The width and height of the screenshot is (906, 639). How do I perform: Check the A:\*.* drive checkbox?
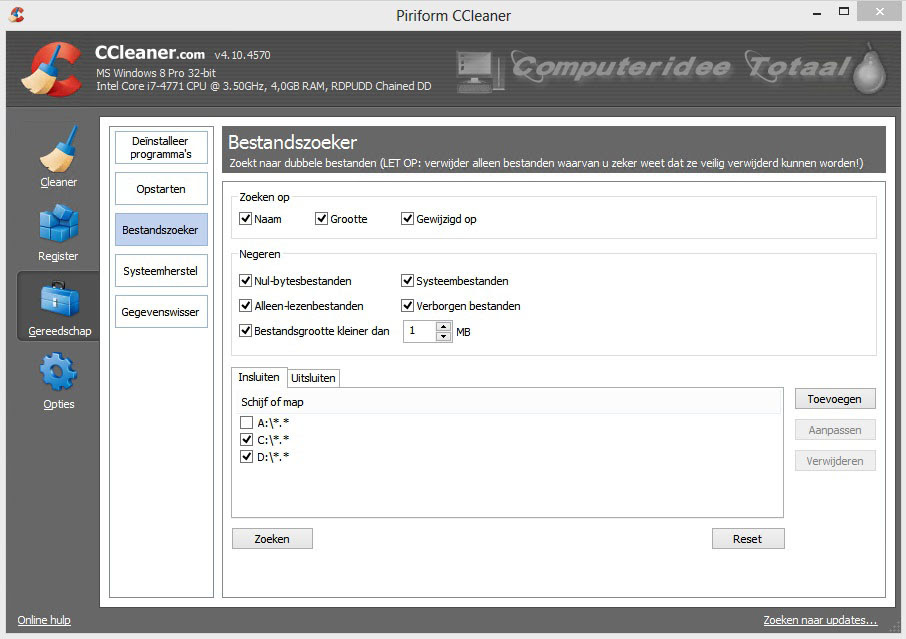(x=247, y=422)
